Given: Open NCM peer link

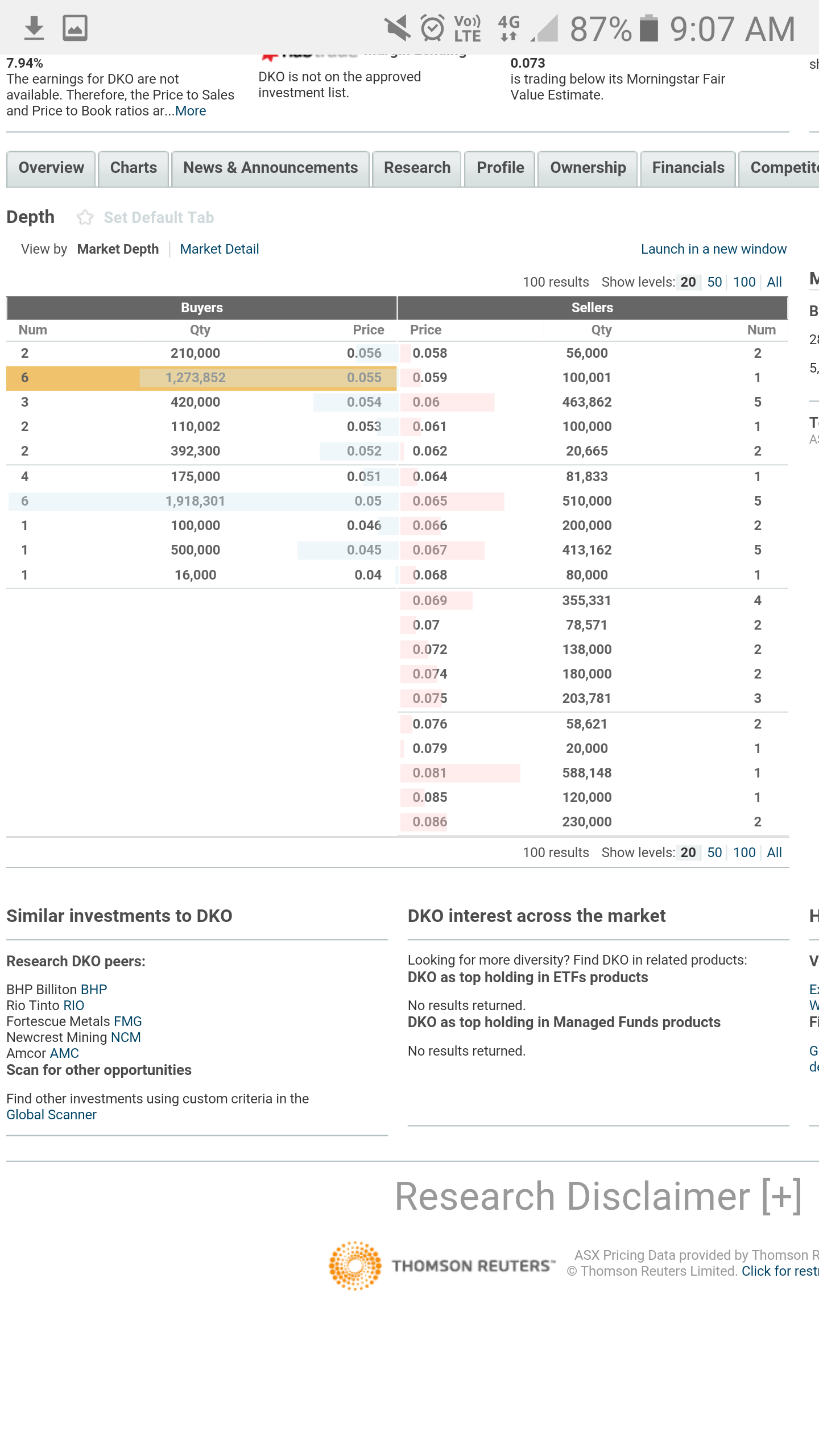Looking at the screenshot, I should point(126,1037).
